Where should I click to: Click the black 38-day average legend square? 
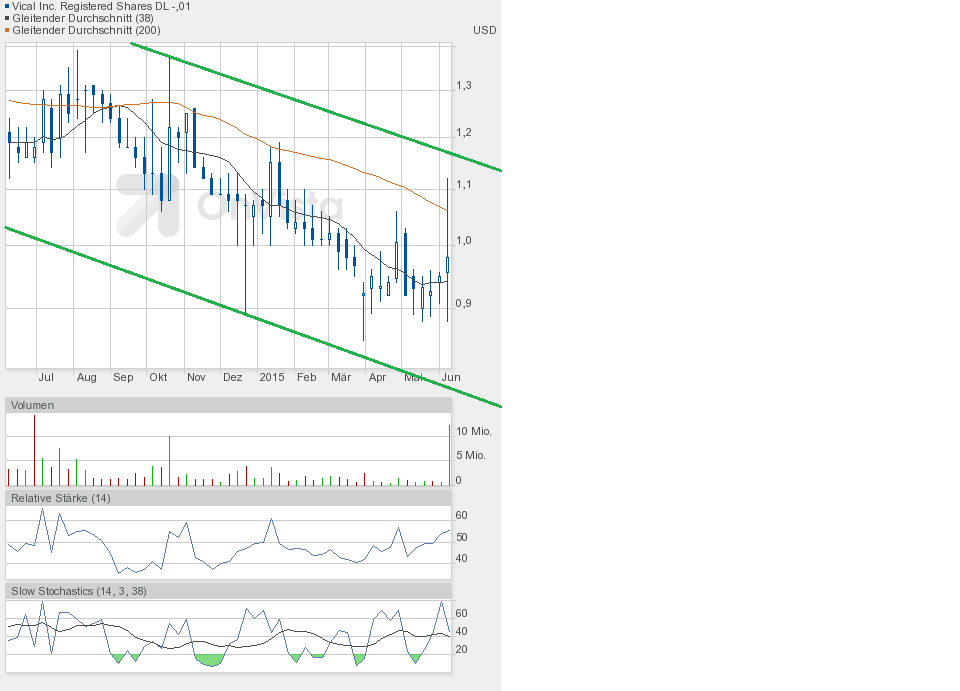pyautogui.click(x=7, y=18)
